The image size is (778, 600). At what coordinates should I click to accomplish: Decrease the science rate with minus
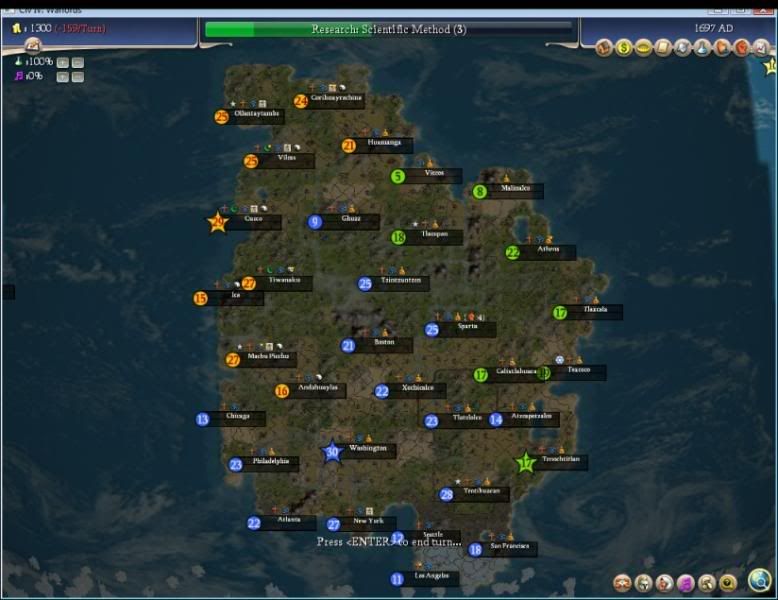[78, 63]
